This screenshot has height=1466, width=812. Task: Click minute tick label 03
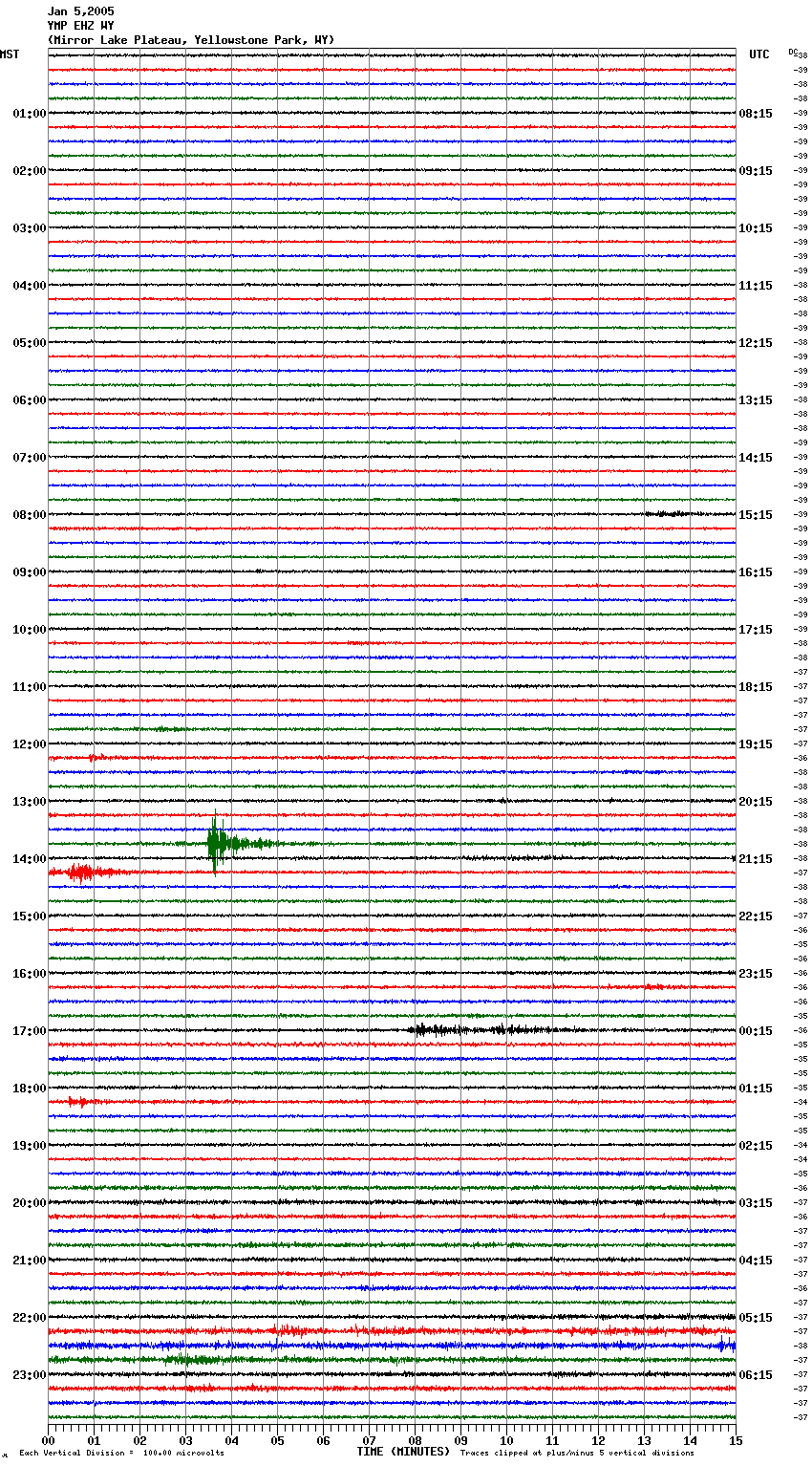coord(185,1440)
